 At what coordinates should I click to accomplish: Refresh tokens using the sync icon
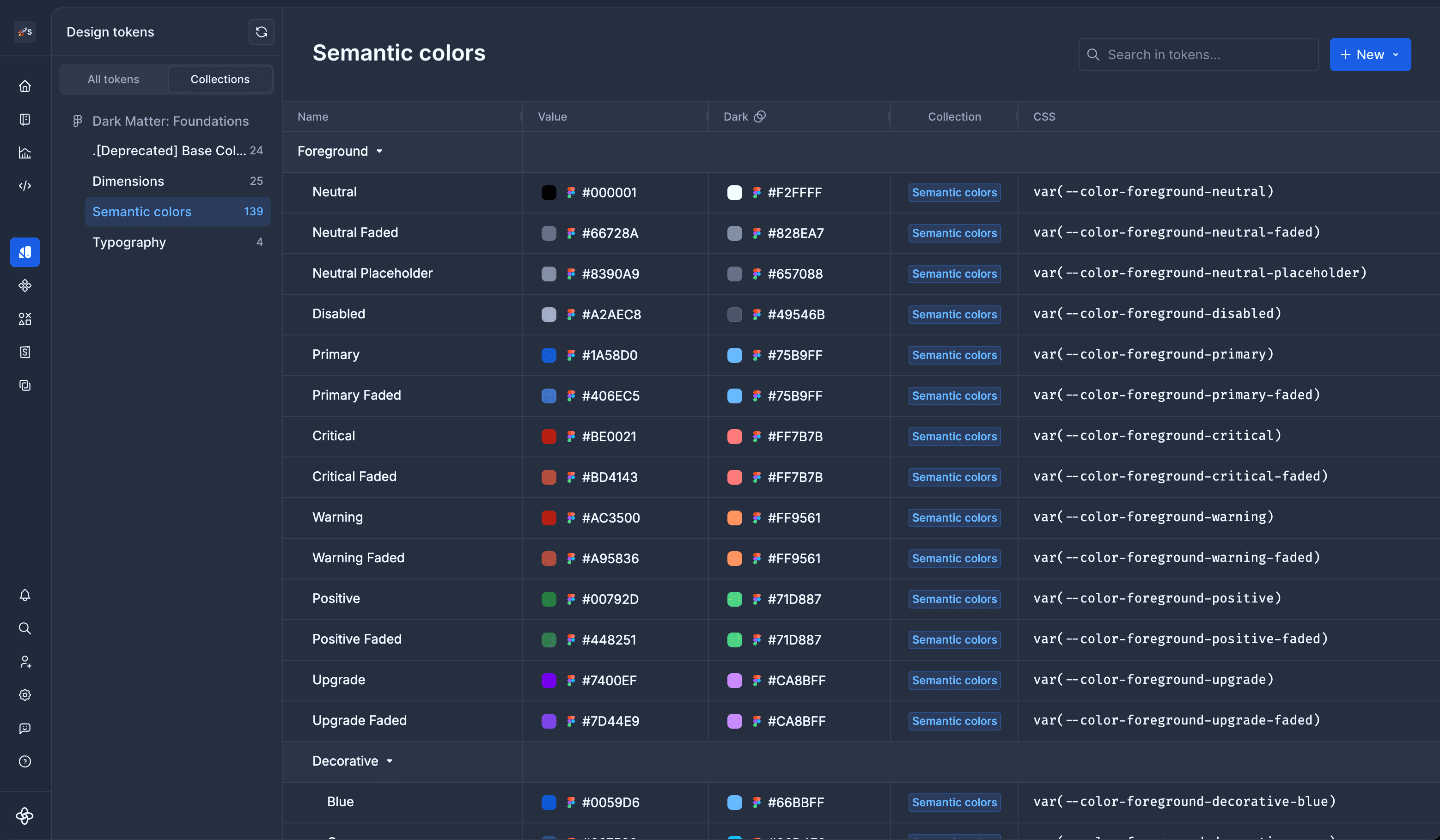[x=261, y=32]
